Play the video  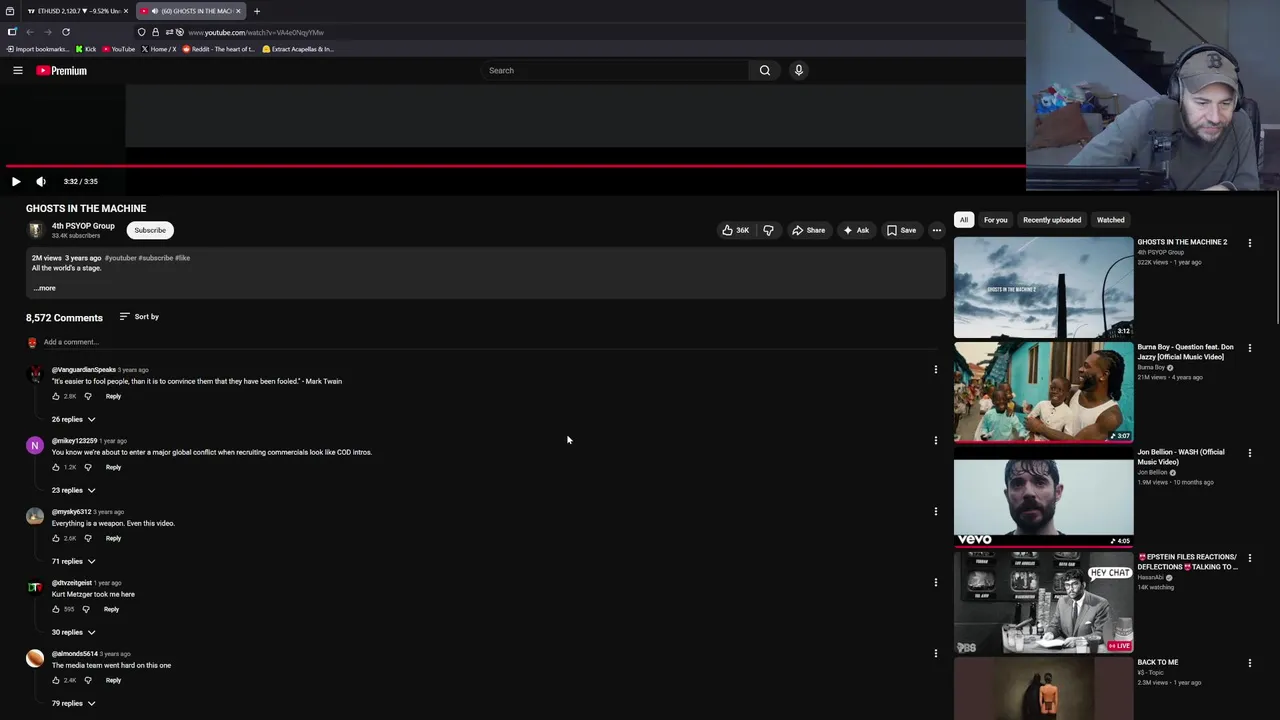click(x=15, y=181)
